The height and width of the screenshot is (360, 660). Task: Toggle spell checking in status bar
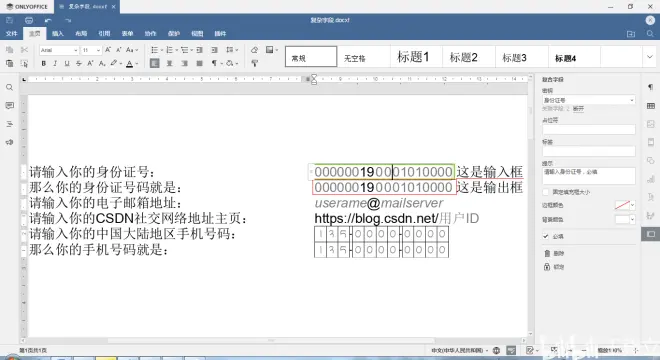[511, 350]
